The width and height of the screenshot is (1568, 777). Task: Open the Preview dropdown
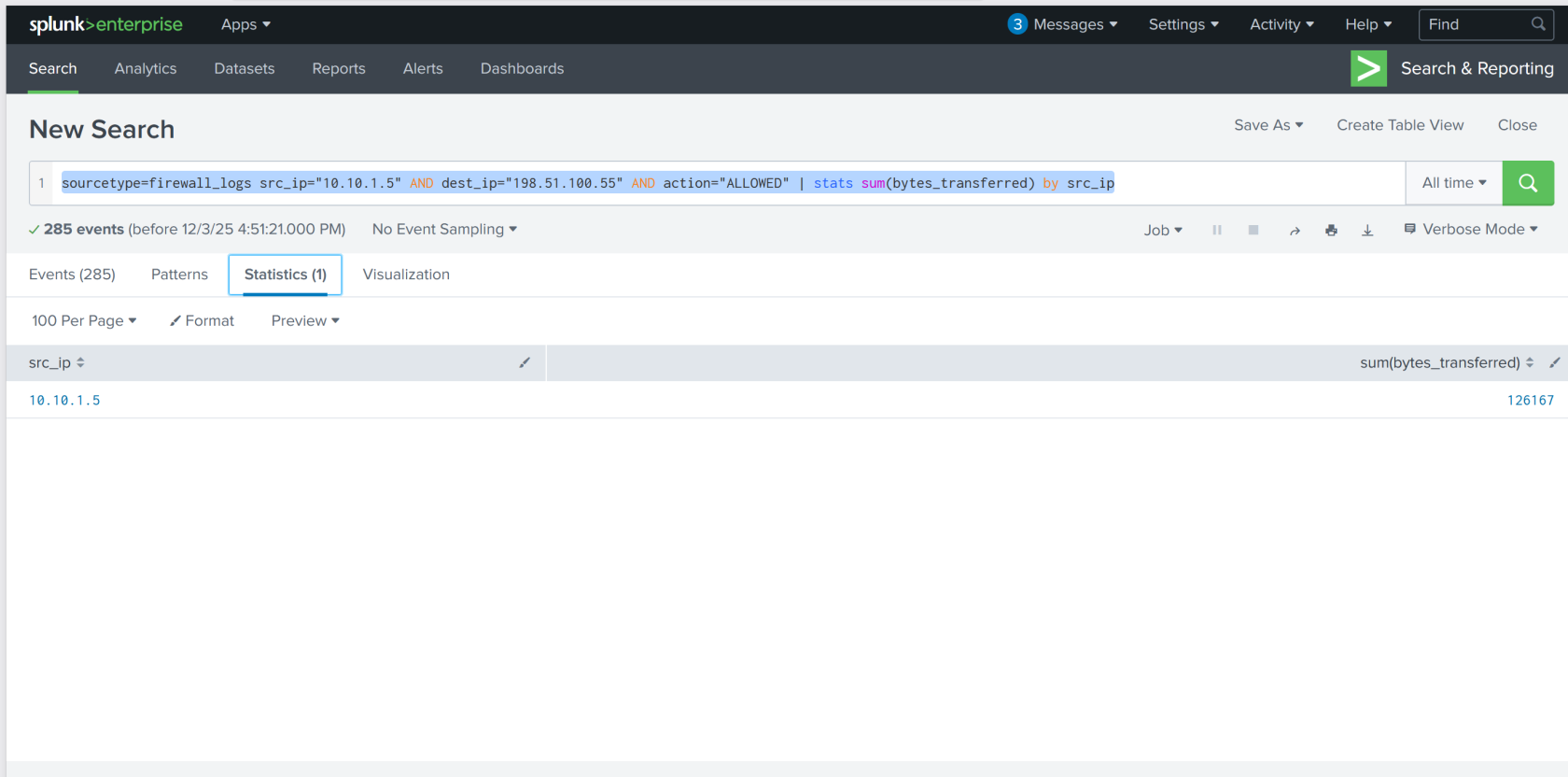(305, 320)
